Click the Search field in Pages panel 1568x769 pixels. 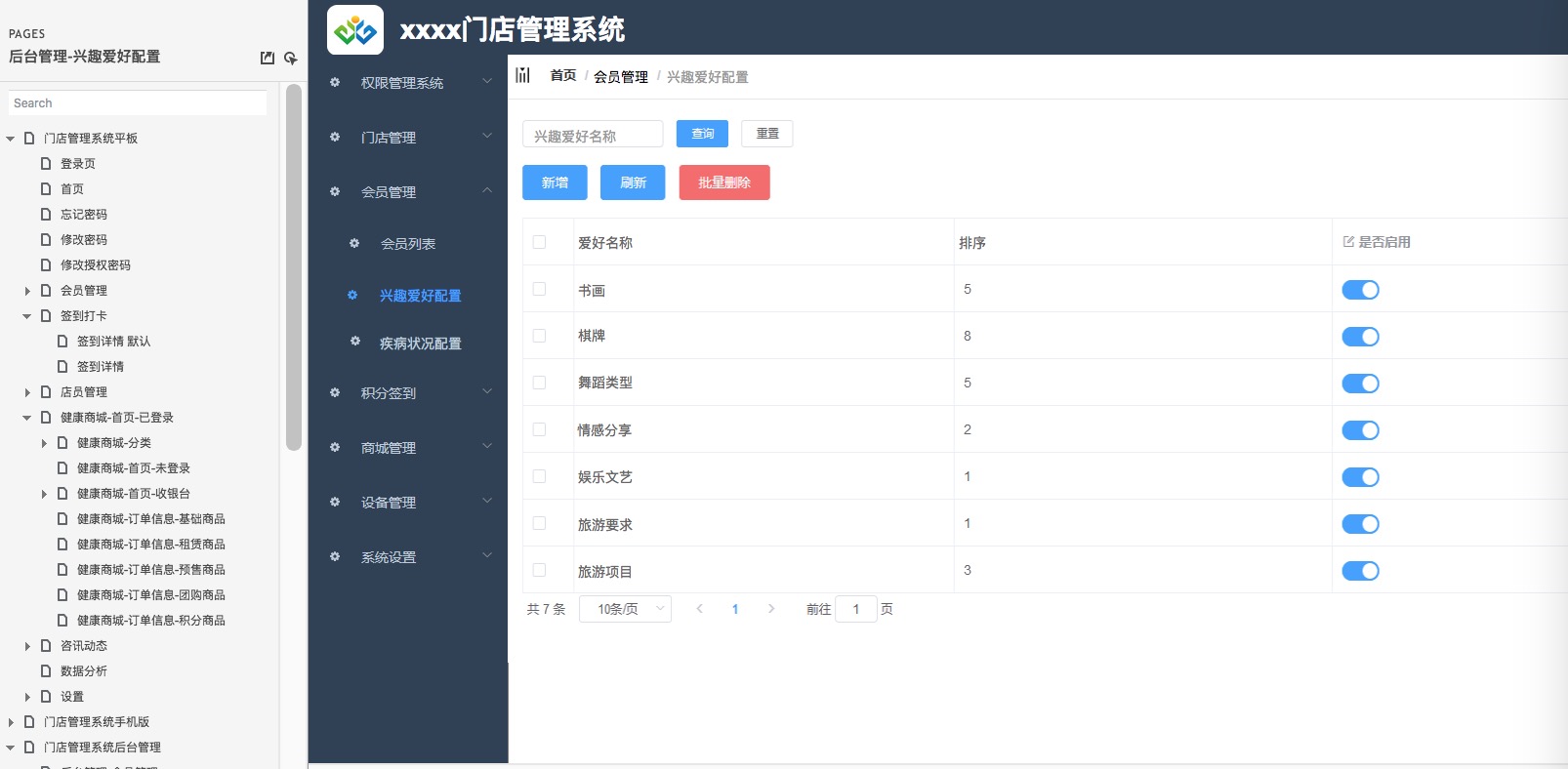tap(138, 103)
